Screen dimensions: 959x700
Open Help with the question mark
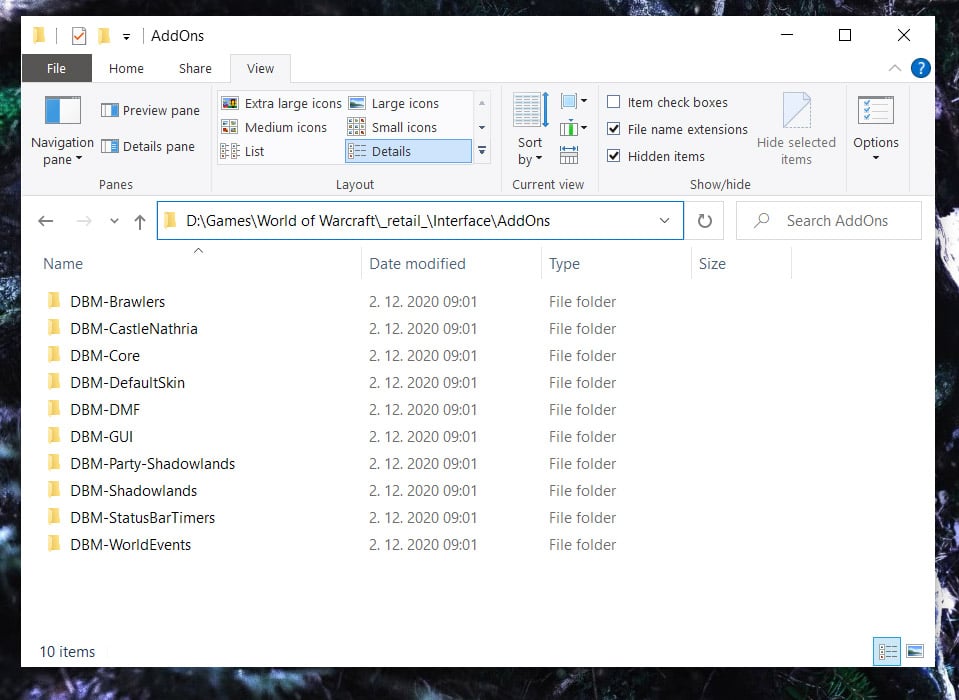[x=920, y=68]
